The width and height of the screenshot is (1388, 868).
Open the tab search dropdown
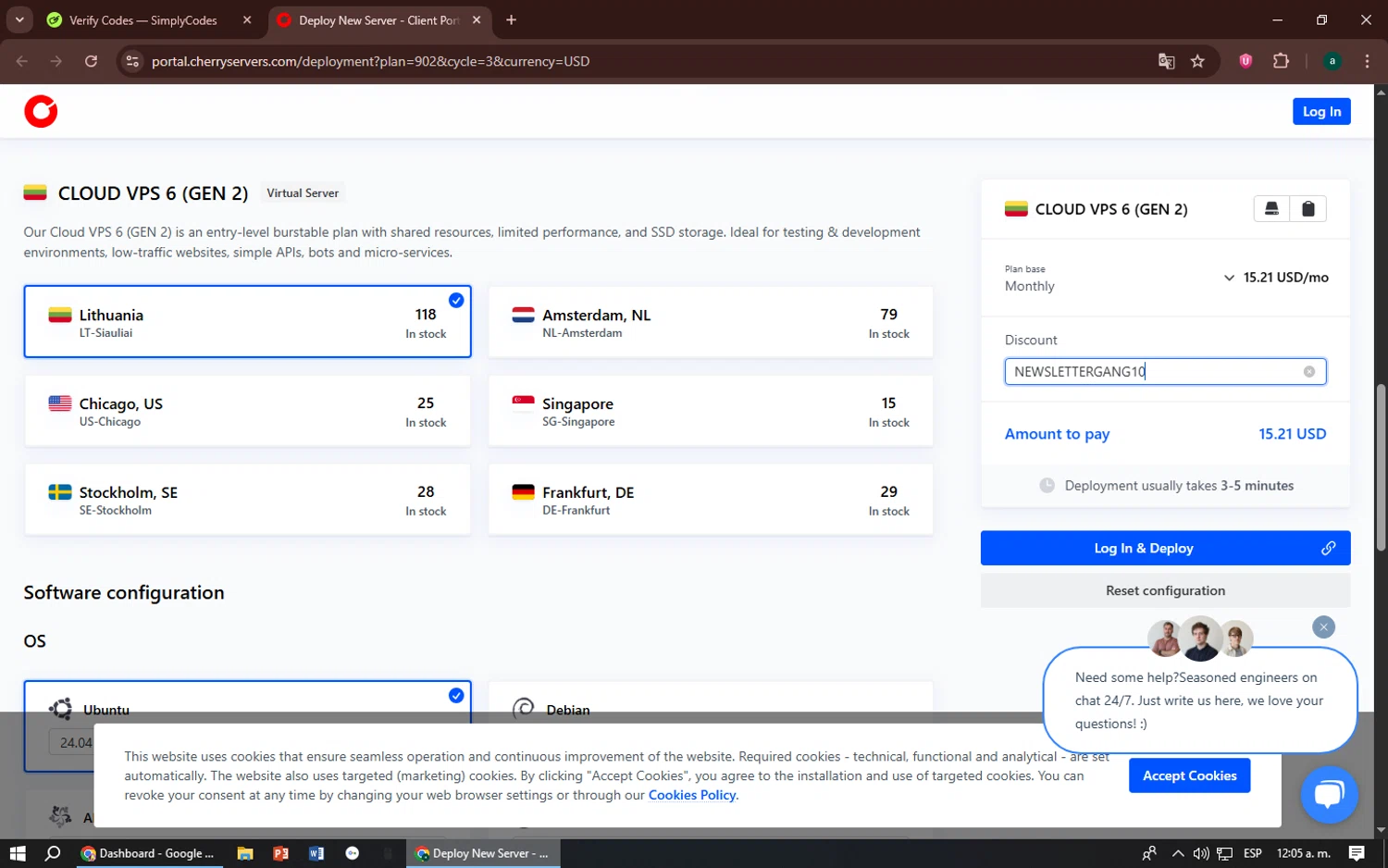pos(19,19)
